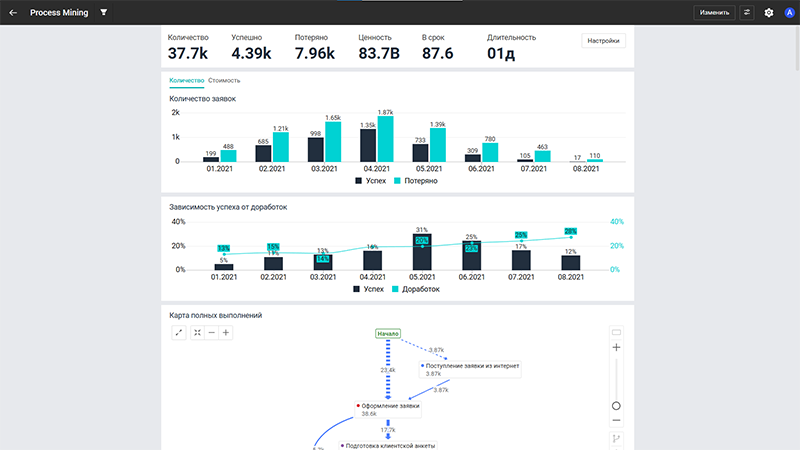This screenshot has height=450, width=800.
Task: Click the 28% point on 08.2021
Action: pos(571,237)
